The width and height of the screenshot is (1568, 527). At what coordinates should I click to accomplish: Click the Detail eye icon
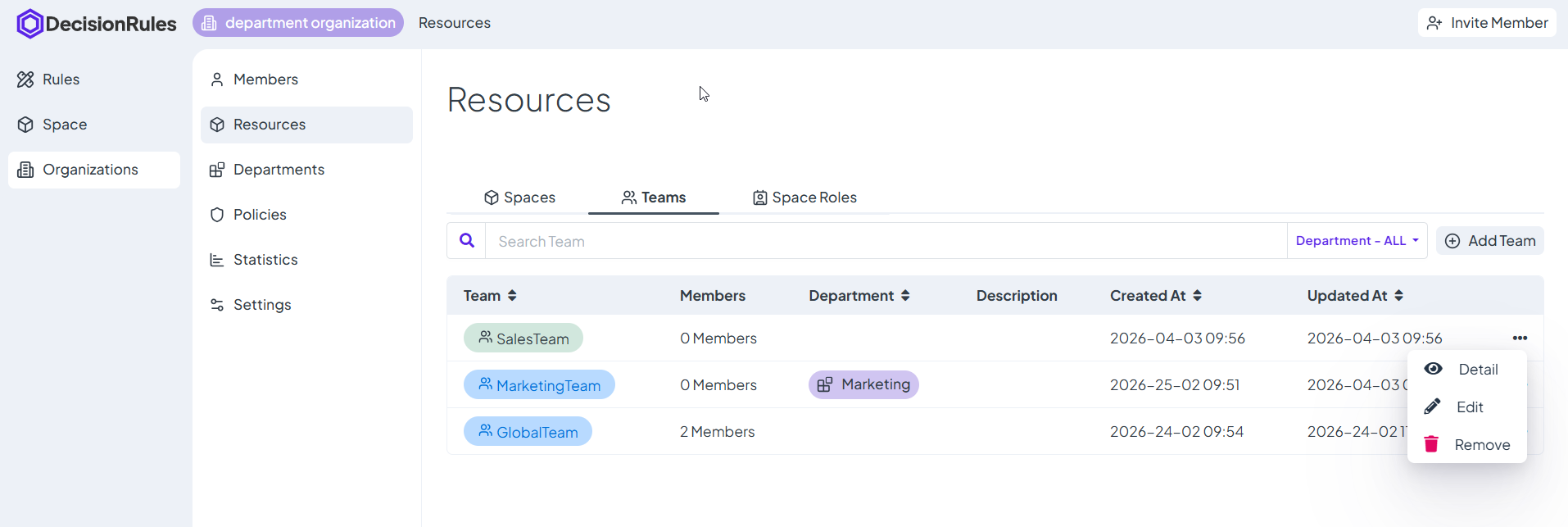pos(1433,369)
